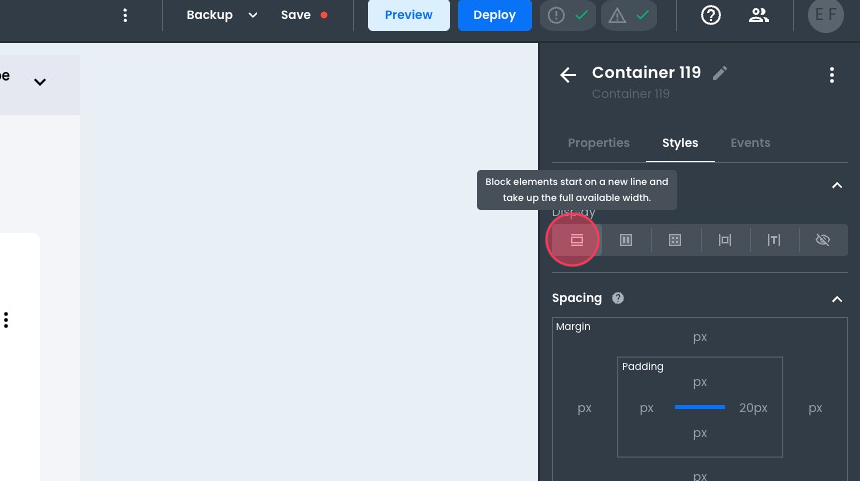The height and width of the screenshot is (481, 860).
Task: Collapse the Display section with its chevron
Action: point(837,185)
